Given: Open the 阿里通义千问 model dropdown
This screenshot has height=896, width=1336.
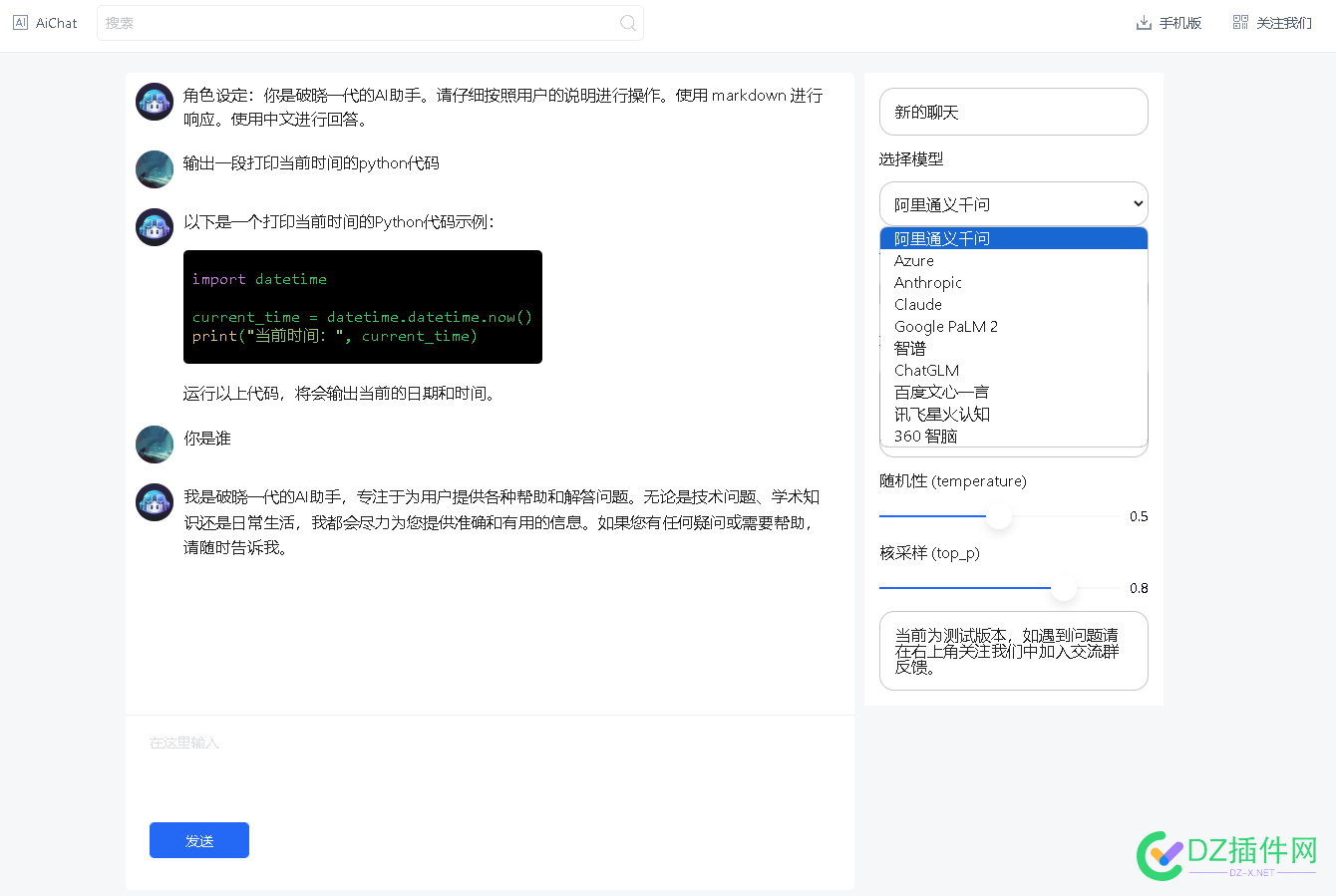Looking at the screenshot, I should pyautogui.click(x=1014, y=204).
